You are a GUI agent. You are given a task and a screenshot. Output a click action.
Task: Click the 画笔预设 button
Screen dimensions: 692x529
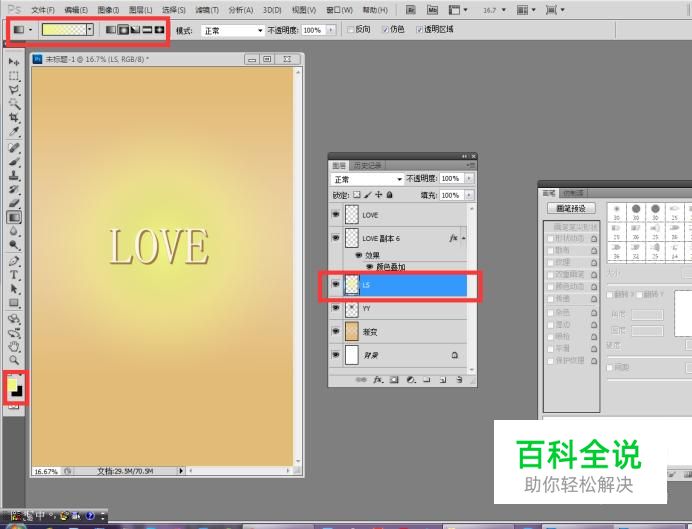[x=571, y=208]
